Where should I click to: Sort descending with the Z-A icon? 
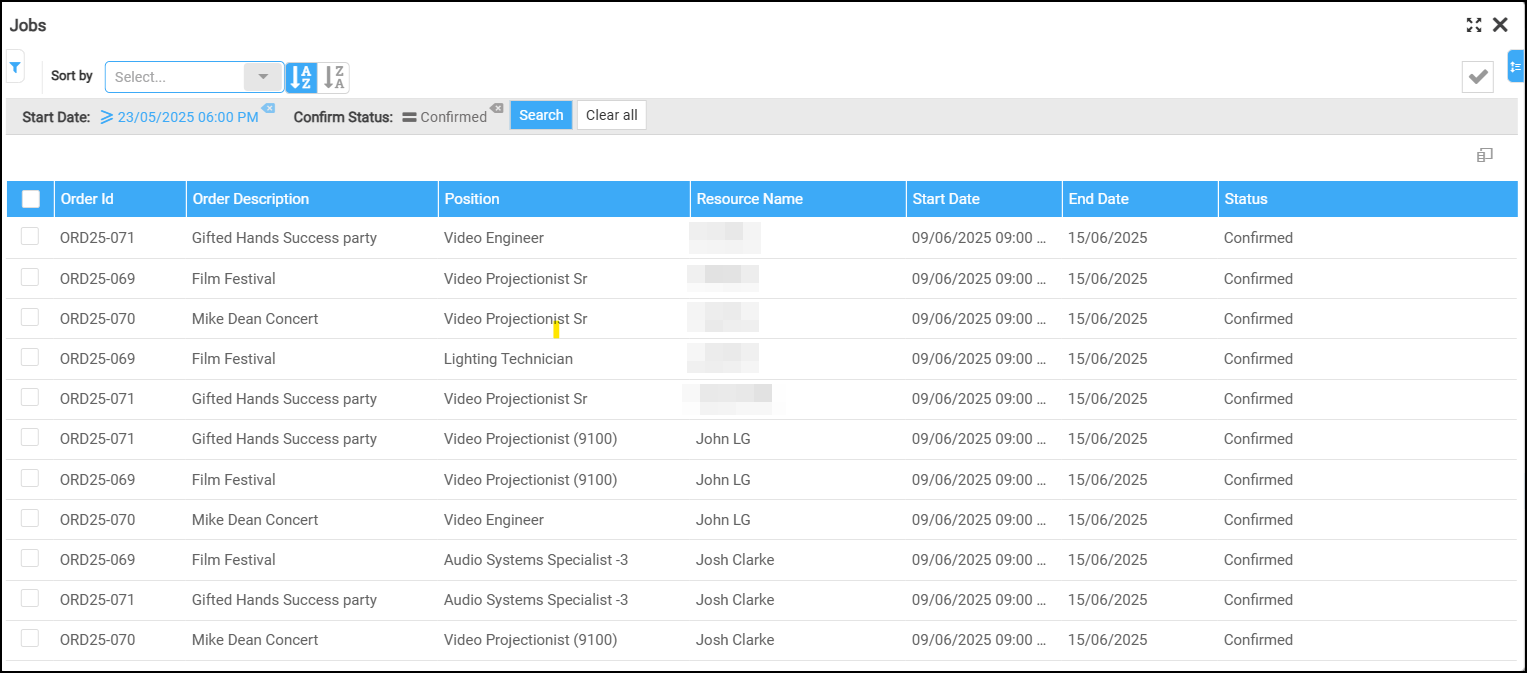tap(335, 77)
